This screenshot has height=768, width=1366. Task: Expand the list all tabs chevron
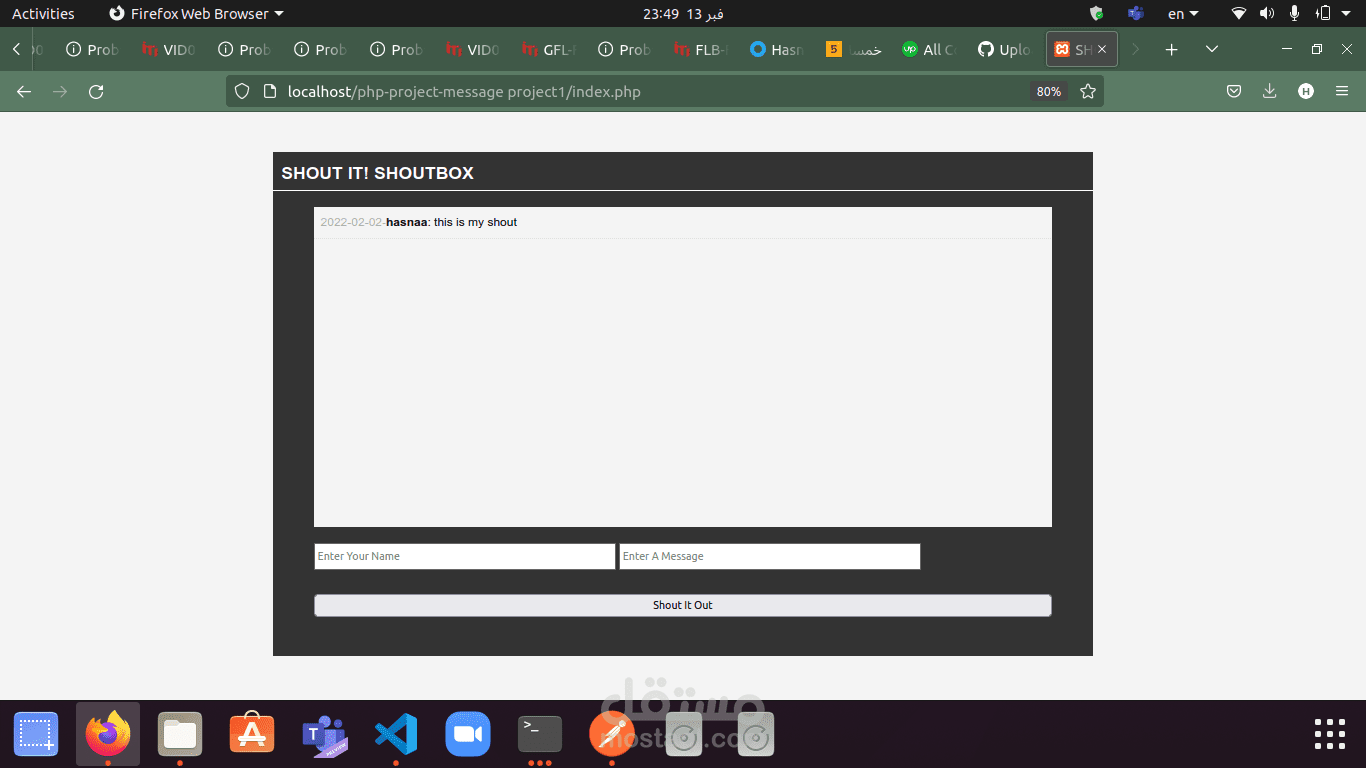click(1212, 49)
